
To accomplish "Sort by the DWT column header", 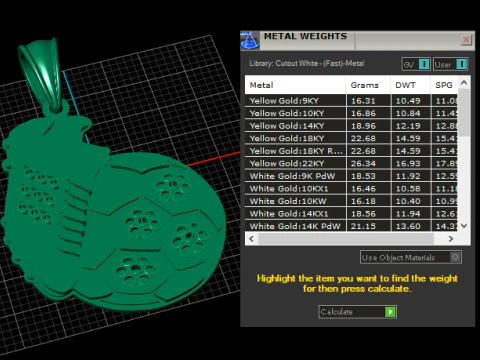I will point(410,85).
